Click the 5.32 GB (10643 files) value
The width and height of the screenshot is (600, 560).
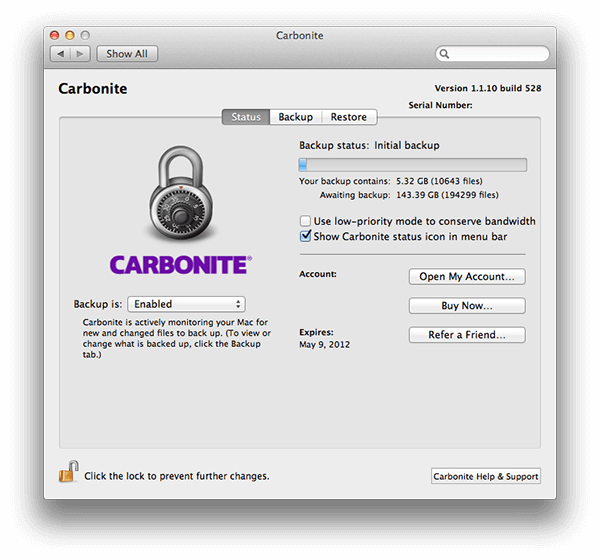[x=439, y=181]
